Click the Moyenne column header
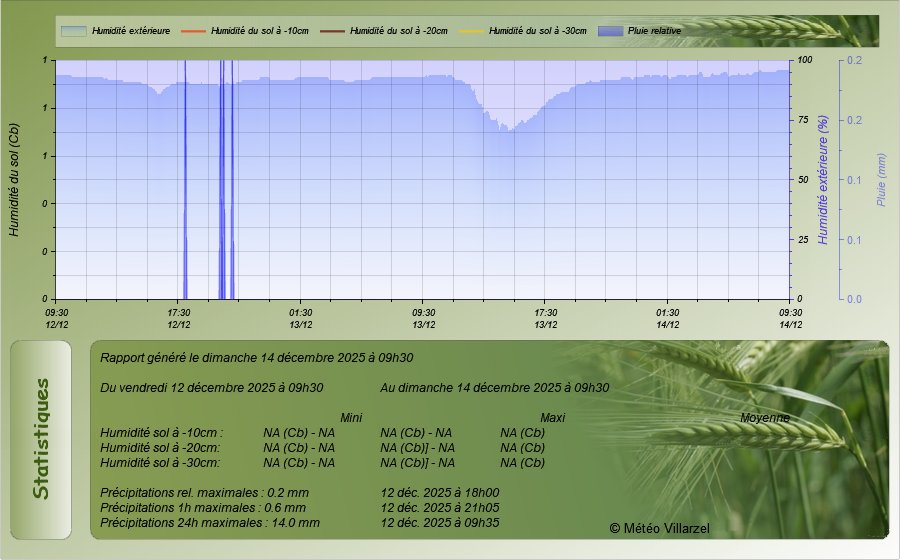900x560 pixels. [x=764, y=417]
